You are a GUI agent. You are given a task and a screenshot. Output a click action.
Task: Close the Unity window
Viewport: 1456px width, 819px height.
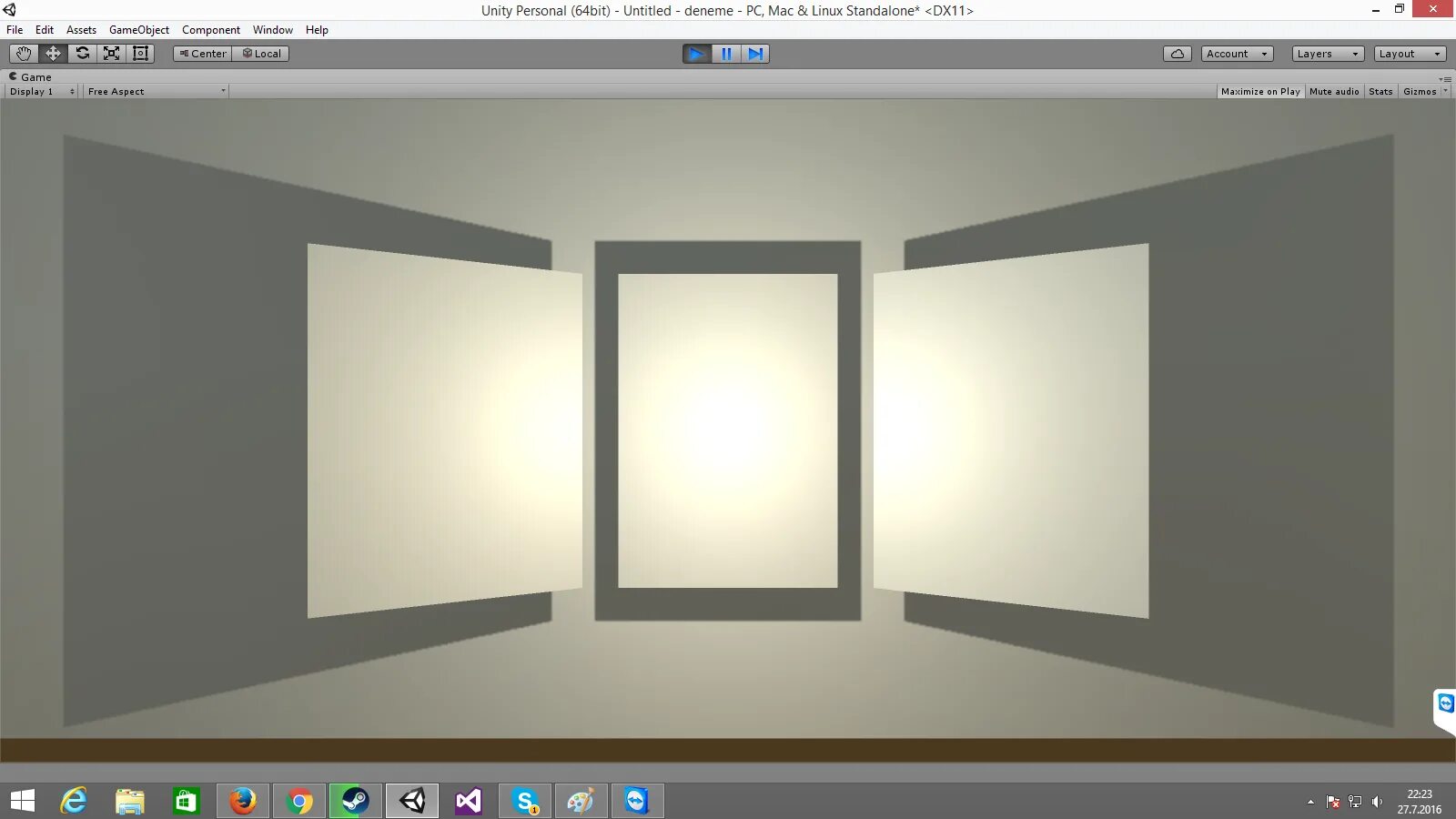(1433, 9)
